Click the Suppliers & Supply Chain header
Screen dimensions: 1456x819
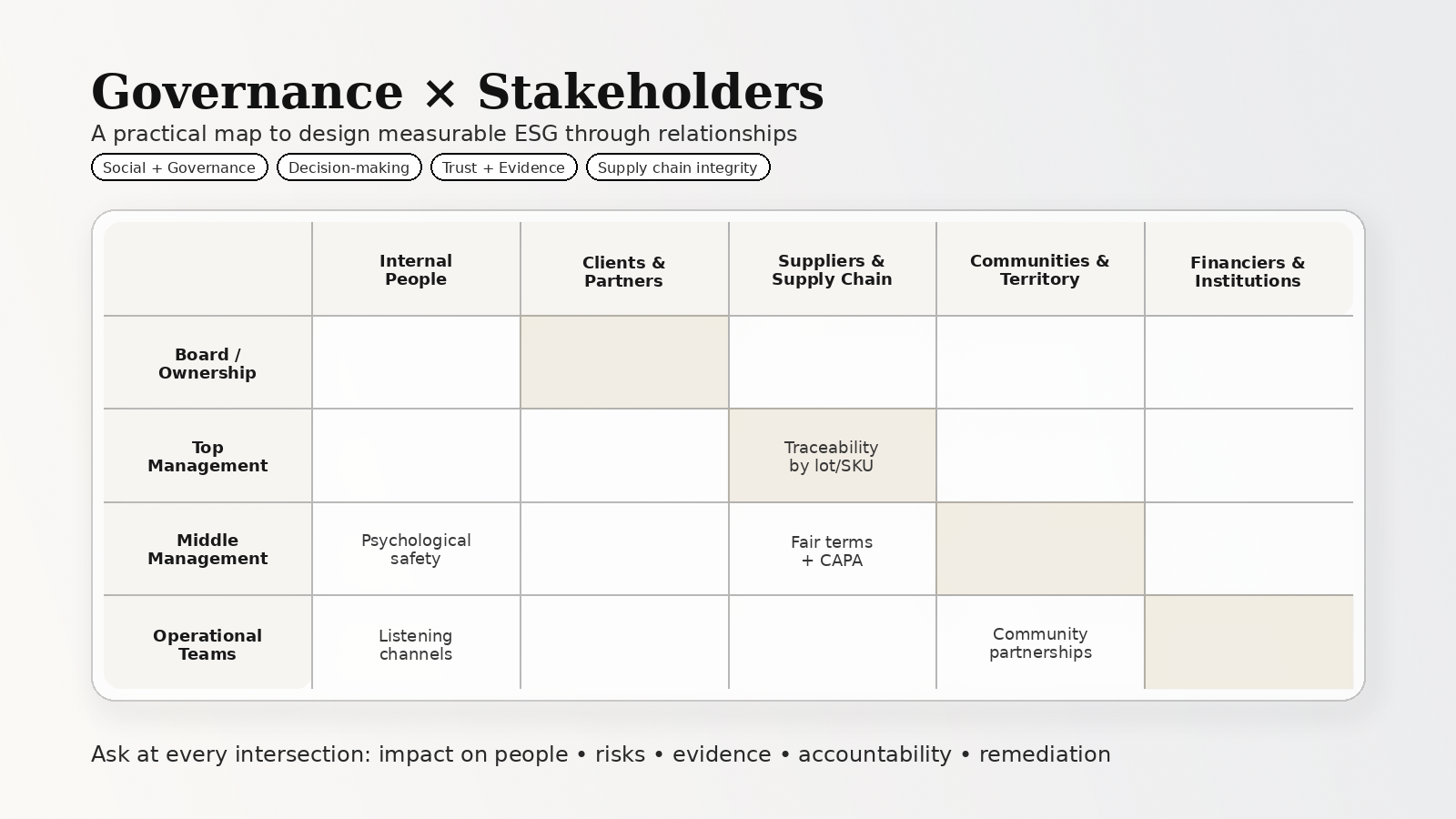[833, 269]
